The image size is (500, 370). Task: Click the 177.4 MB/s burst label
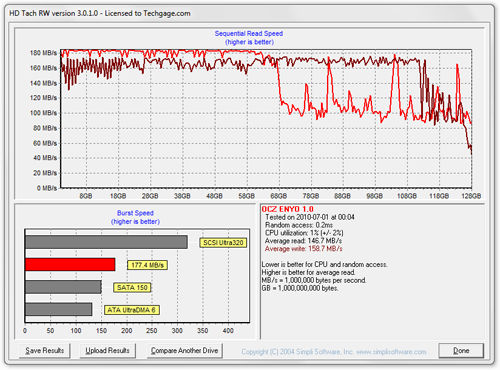click(147, 265)
